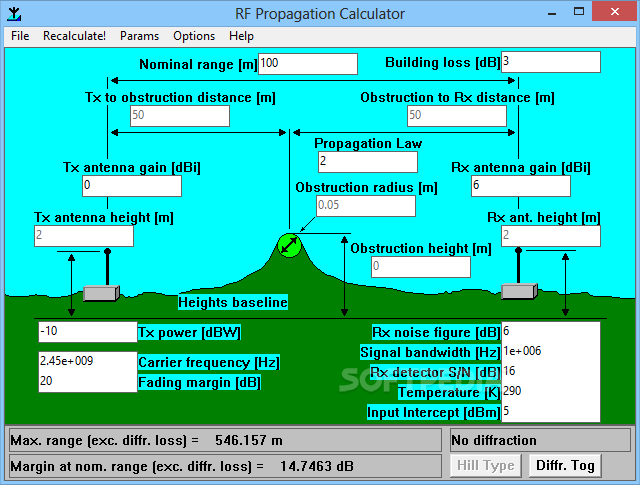Click the Nominal range input field
The height and width of the screenshot is (485, 640).
pyautogui.click(x=308, y=64)
